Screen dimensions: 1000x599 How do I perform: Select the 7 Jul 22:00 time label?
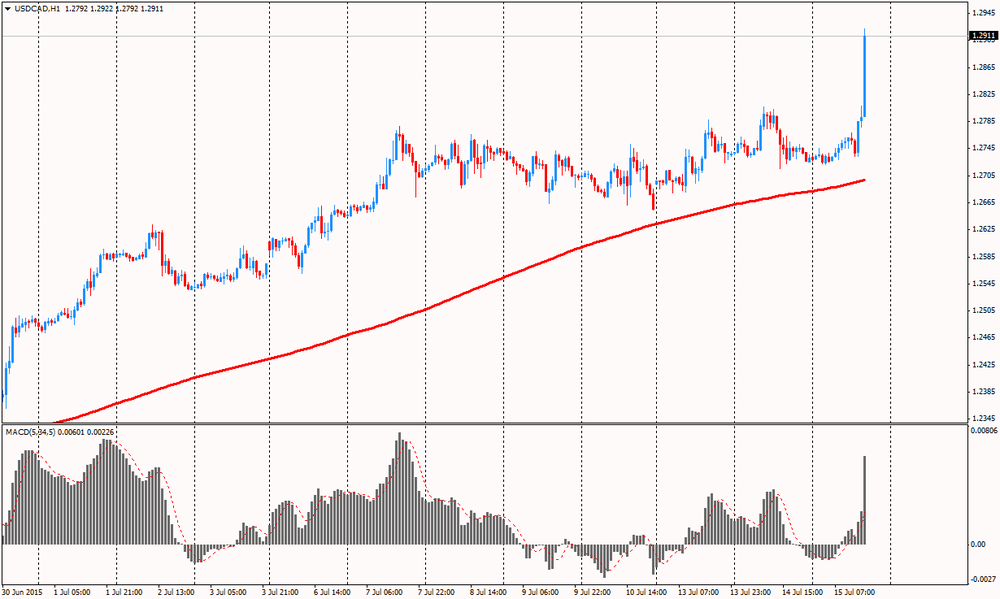click(x=437, y=593)
